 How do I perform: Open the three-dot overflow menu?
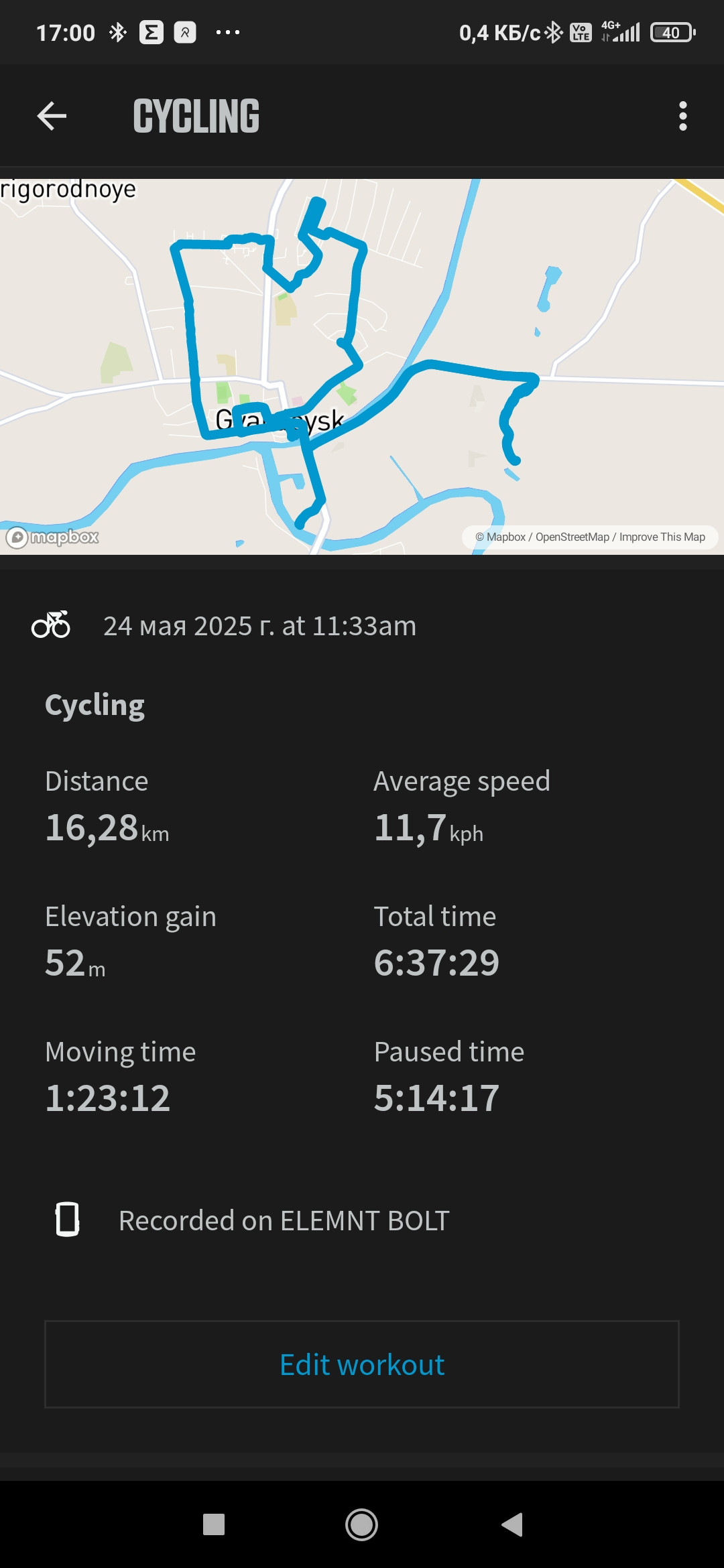(x=682, y=116)
